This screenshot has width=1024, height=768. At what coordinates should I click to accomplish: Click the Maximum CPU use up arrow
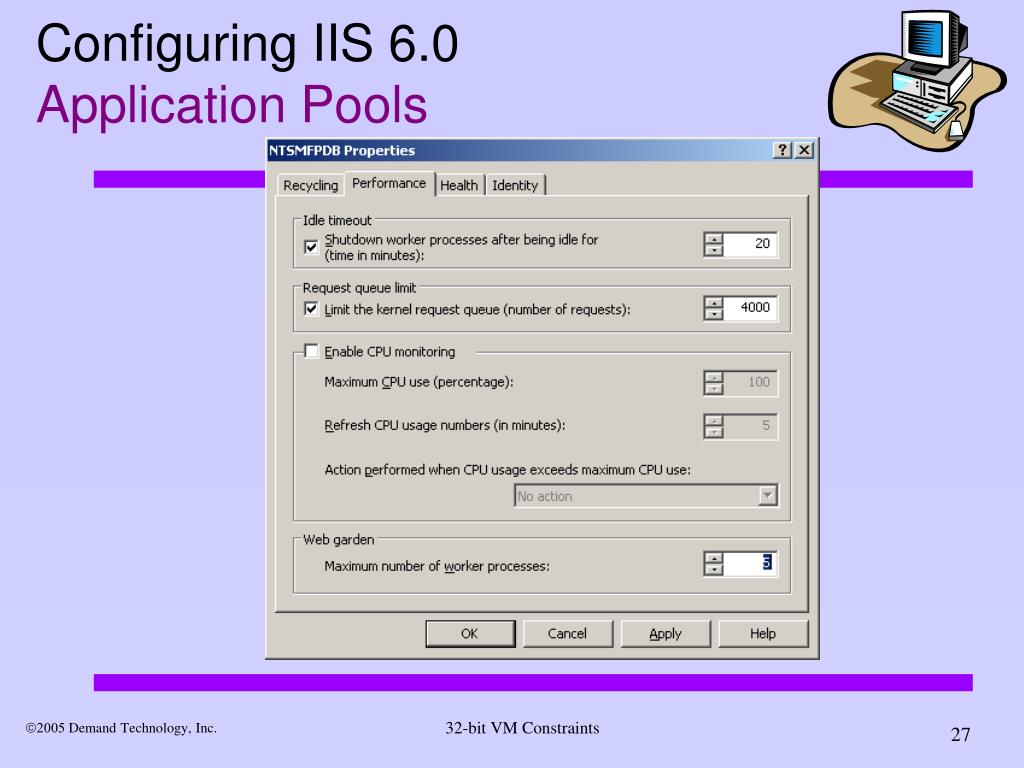pyautogui.click(x=714, y=377)
